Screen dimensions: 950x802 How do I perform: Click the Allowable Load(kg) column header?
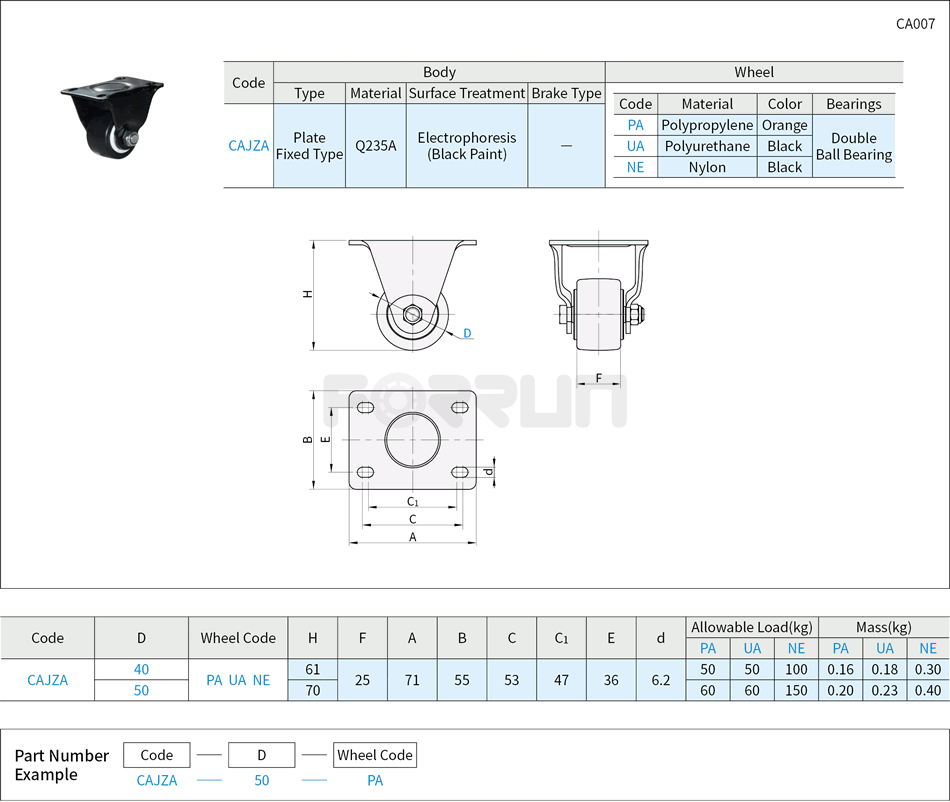[752, 627]
